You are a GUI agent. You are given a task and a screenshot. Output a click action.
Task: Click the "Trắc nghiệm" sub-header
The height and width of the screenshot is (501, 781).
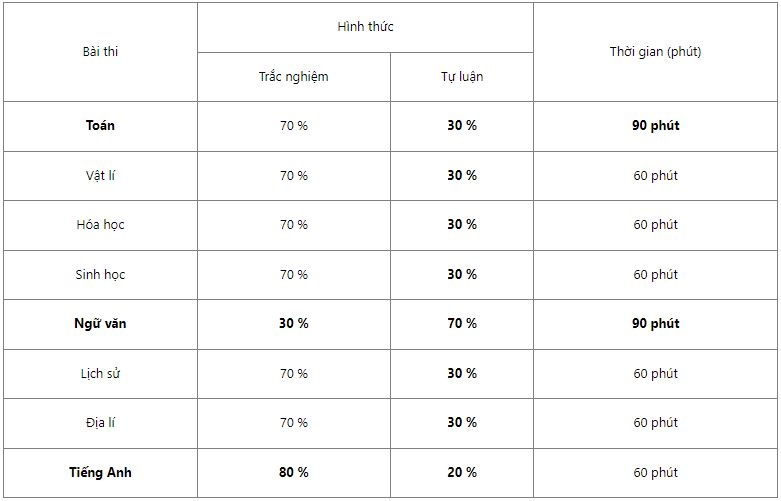coord(293,77)
